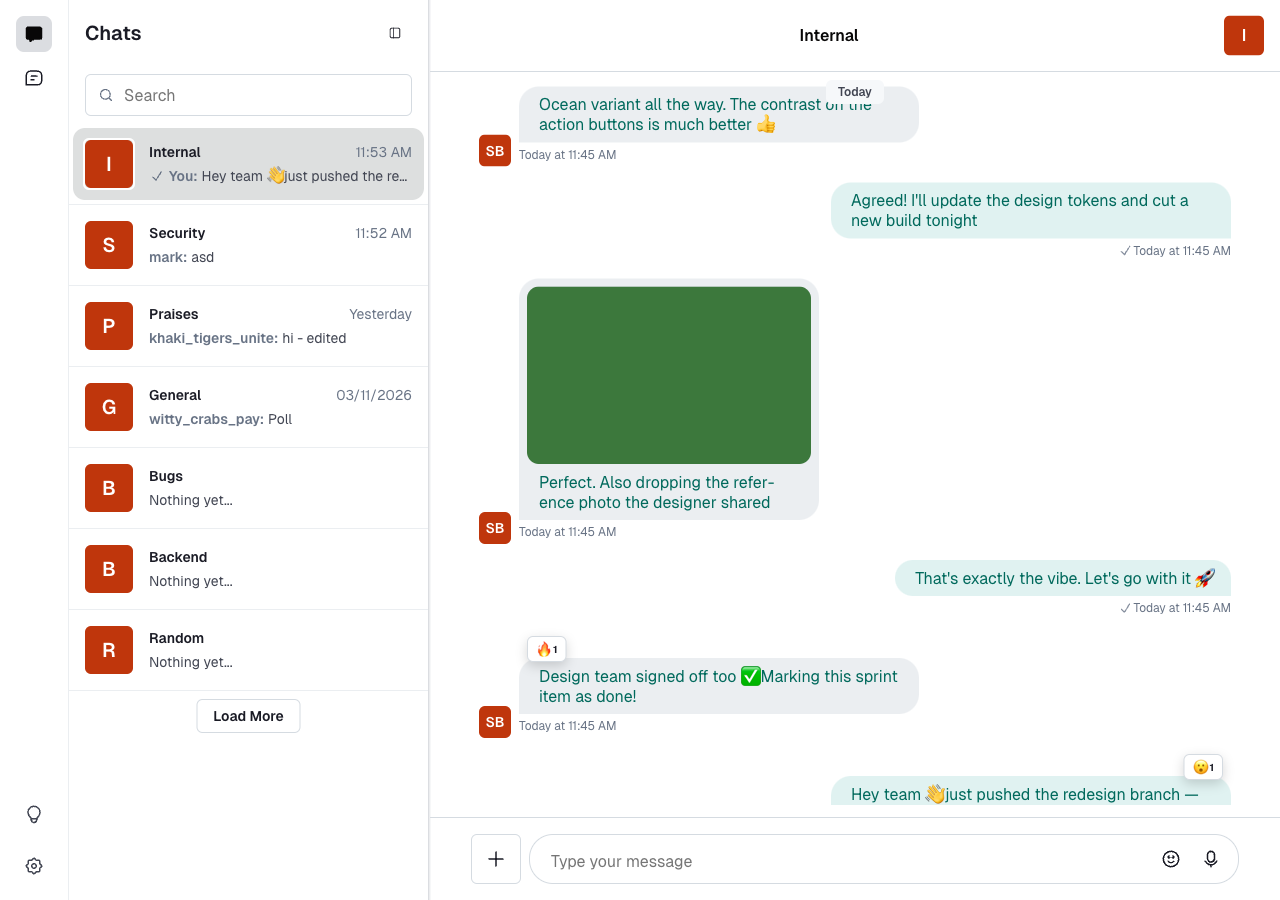
Task: Click the lightbulb icon to switch theme
Action: 33,814
